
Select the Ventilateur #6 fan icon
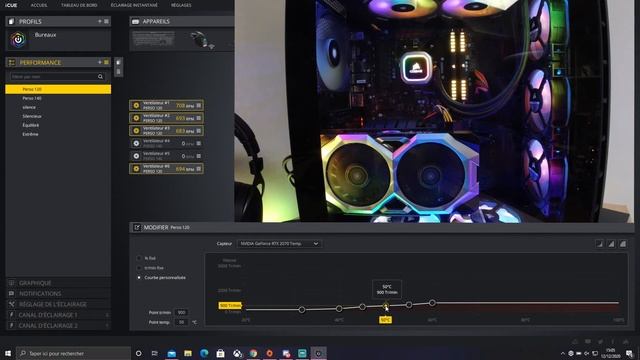pyautogui.click(x=136, y=169)
